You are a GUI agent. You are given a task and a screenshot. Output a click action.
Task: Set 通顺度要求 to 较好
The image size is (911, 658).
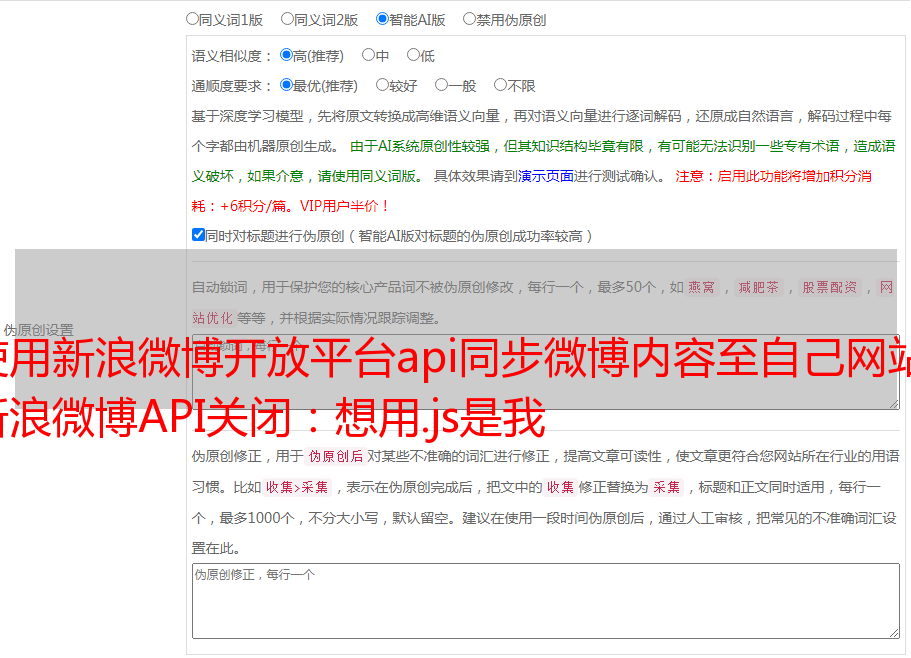point(382,85)
